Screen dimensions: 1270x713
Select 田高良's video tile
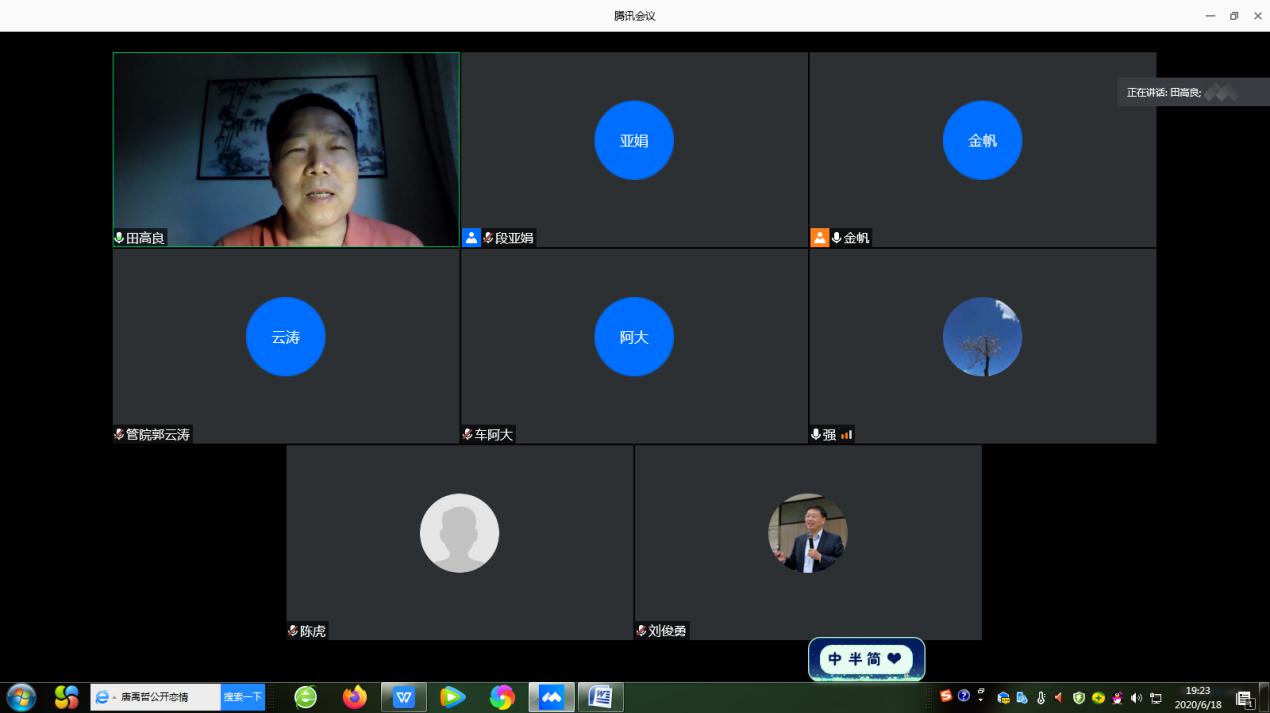click(286, 148)
